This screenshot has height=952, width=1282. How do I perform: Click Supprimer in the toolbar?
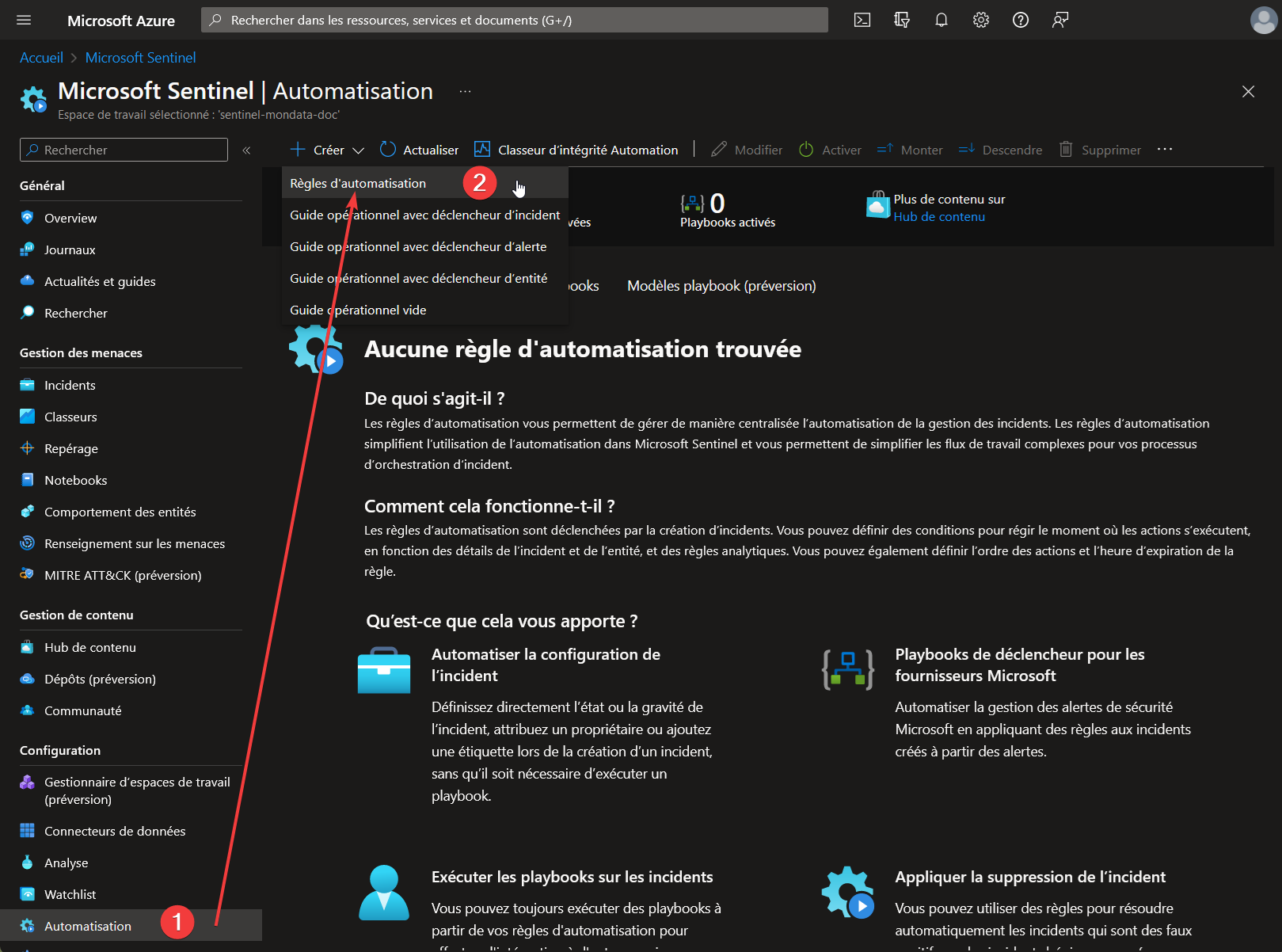pyautogui.click(x=1100, y=150)
